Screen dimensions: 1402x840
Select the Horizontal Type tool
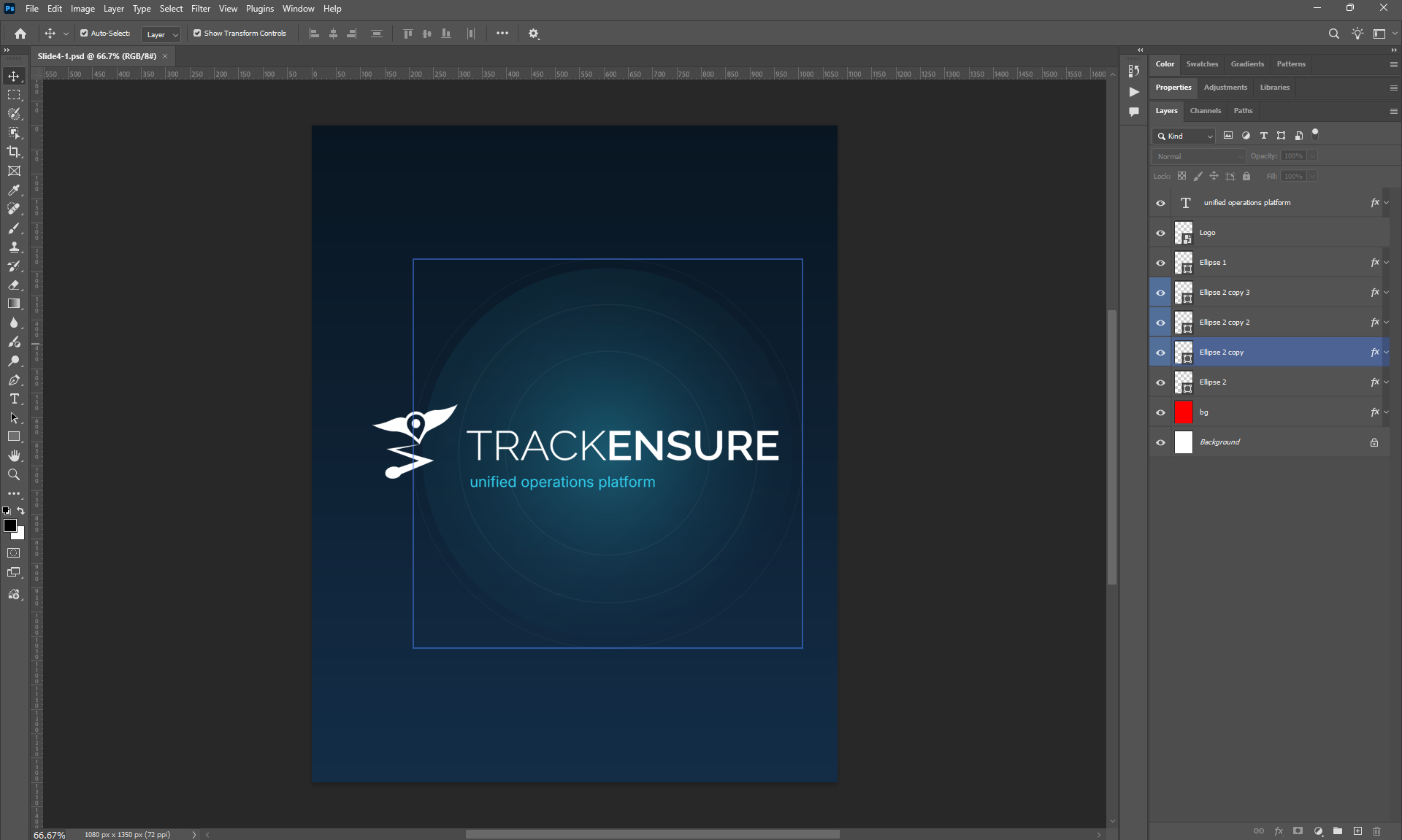(14, 398)
